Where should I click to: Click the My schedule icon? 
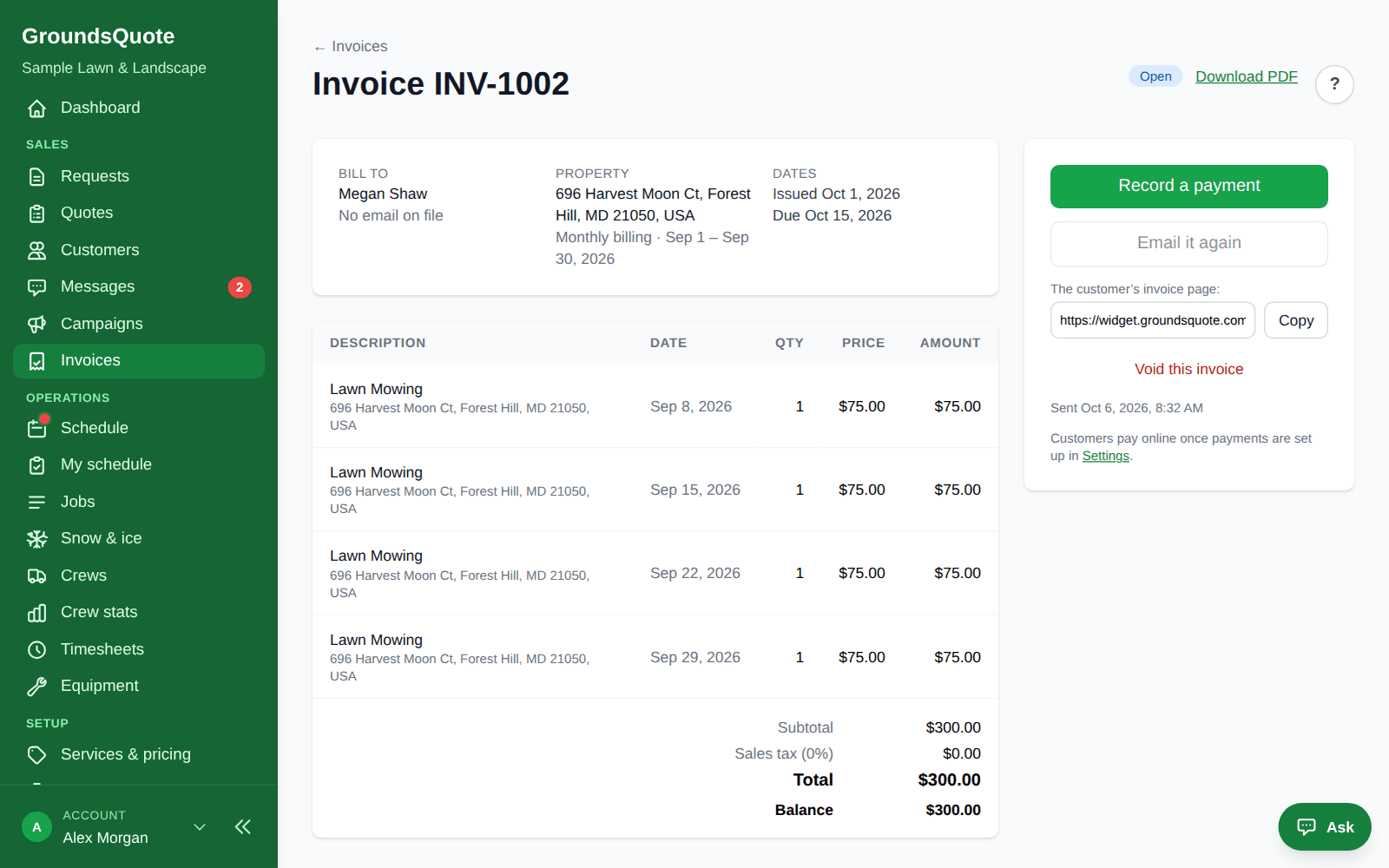pyautogui.click(x=36, y=465)
